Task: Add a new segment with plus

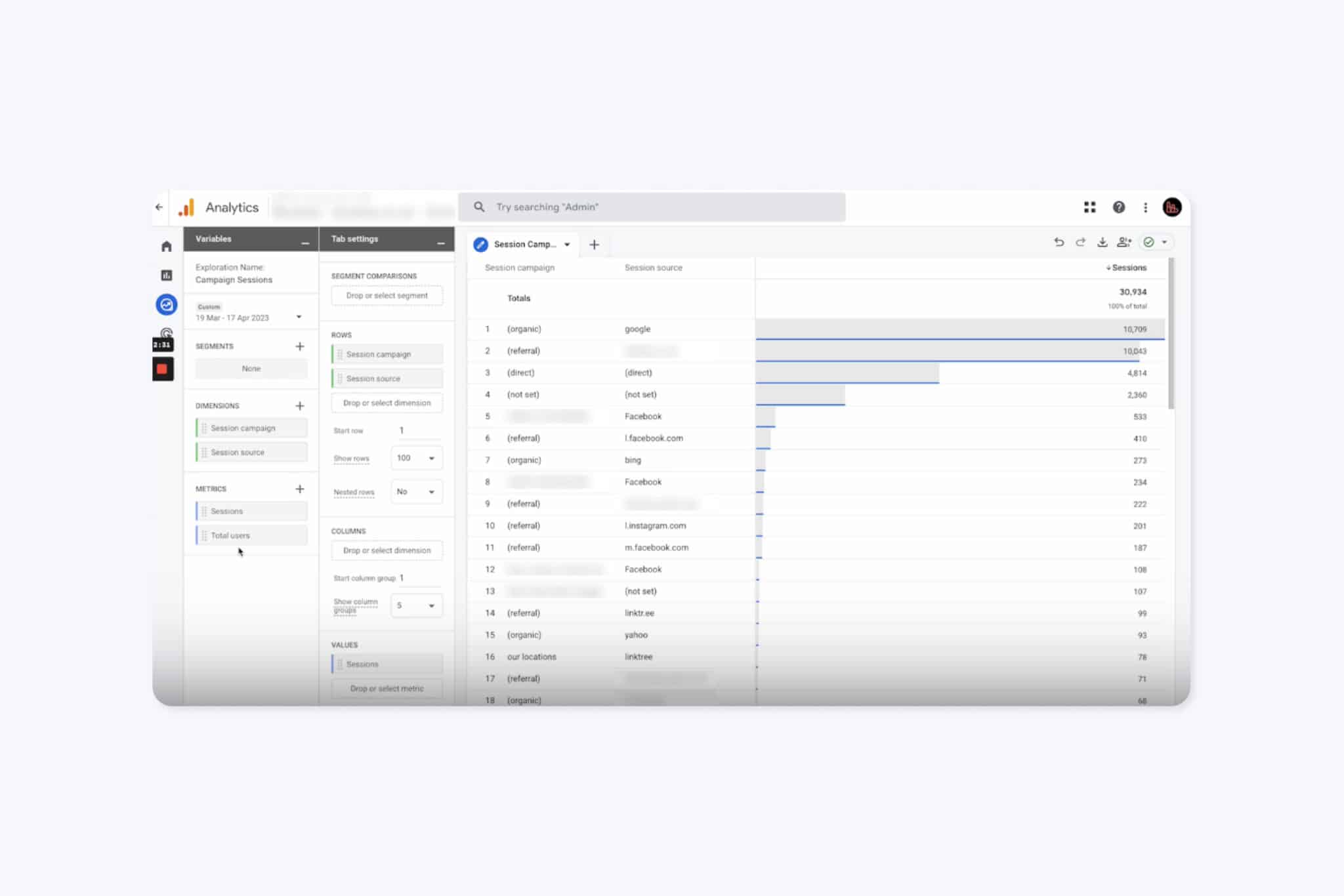Action: point(300,346)
